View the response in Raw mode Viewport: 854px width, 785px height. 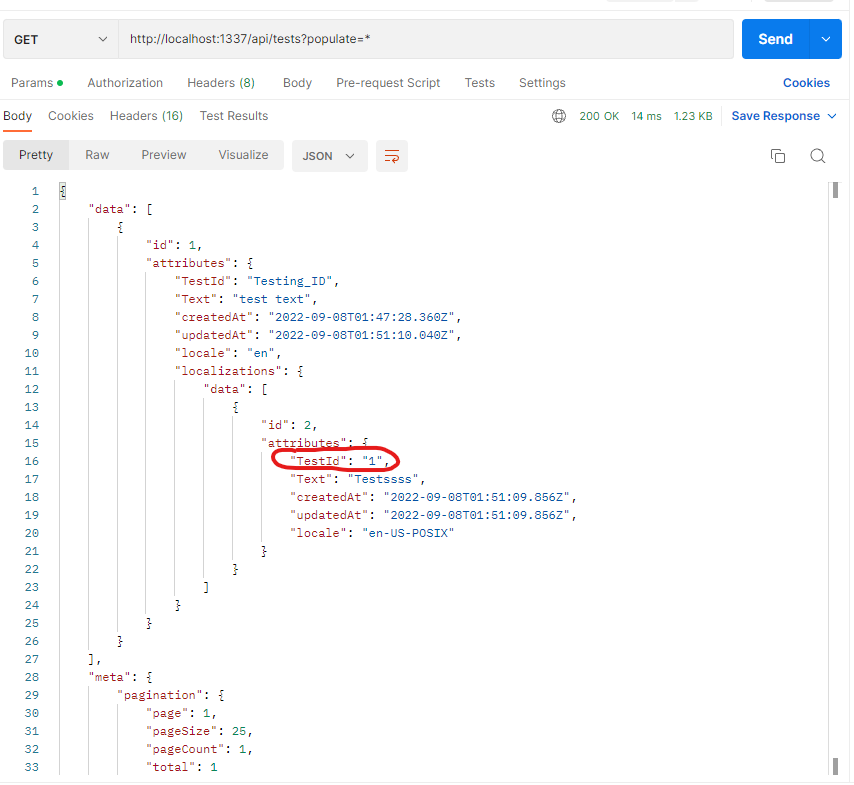[96, 155]
